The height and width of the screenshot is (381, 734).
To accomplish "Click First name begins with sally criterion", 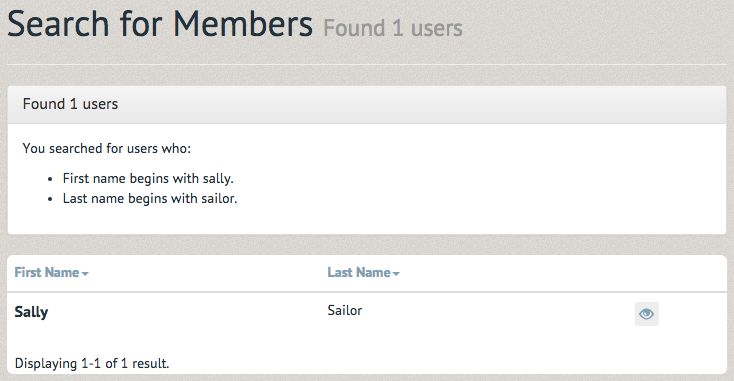I will click(148, 178).
